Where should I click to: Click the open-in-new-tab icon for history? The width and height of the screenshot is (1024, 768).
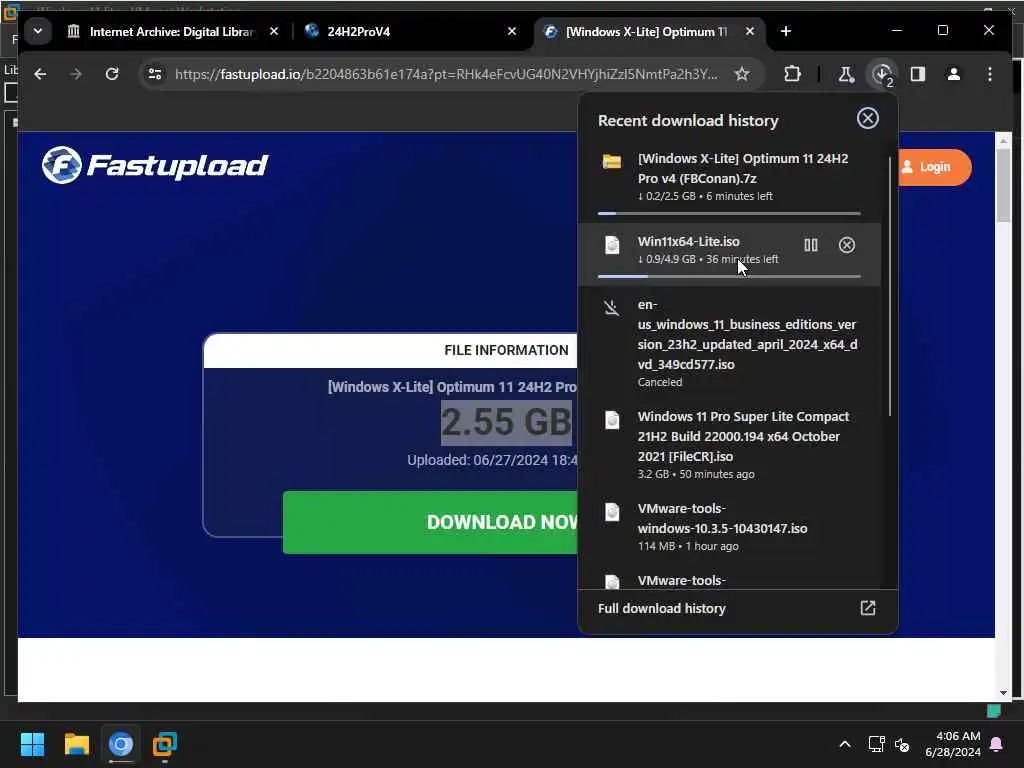(867, 609)
